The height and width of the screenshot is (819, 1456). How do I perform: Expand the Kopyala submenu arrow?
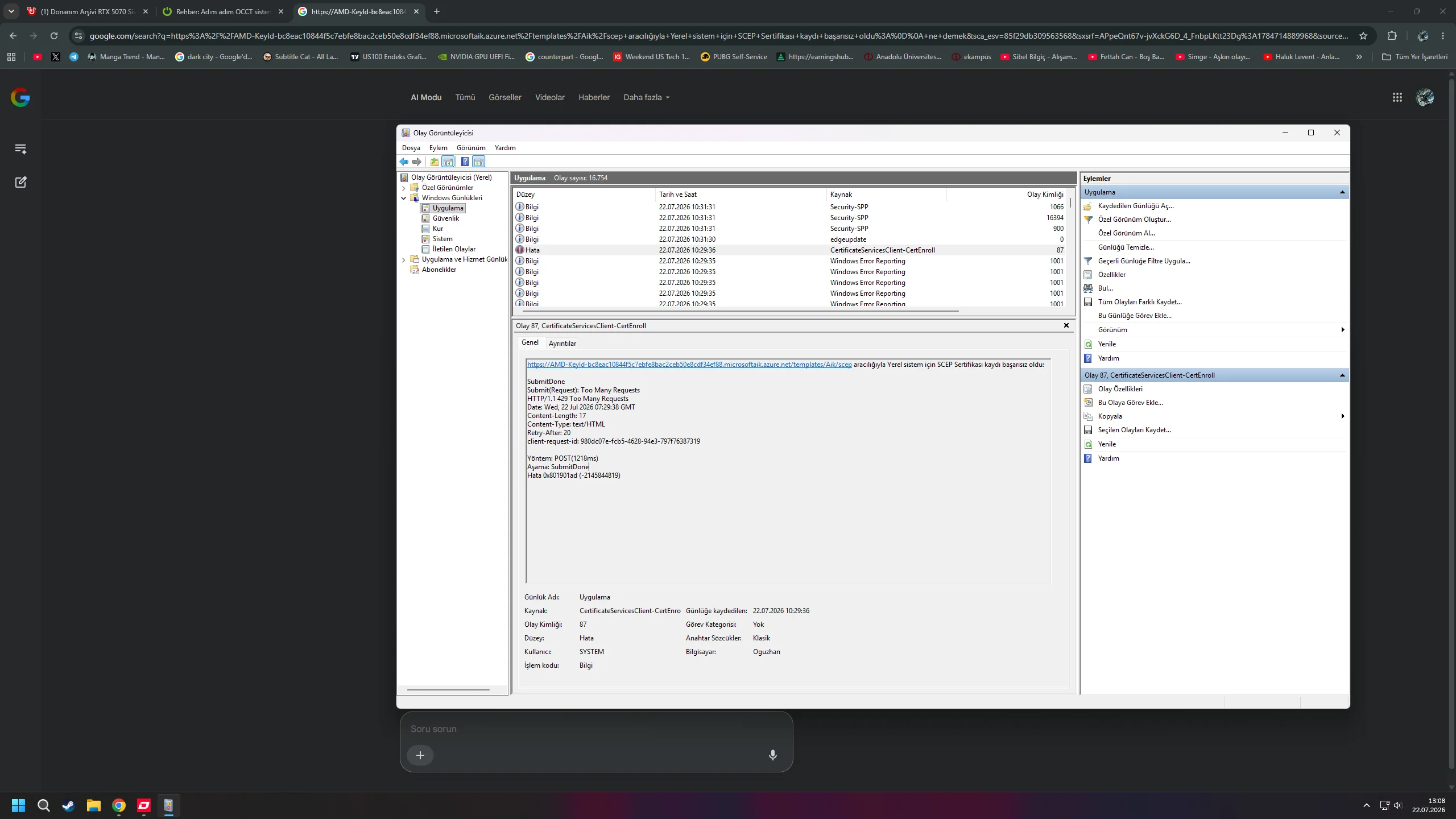(1342, 416)
